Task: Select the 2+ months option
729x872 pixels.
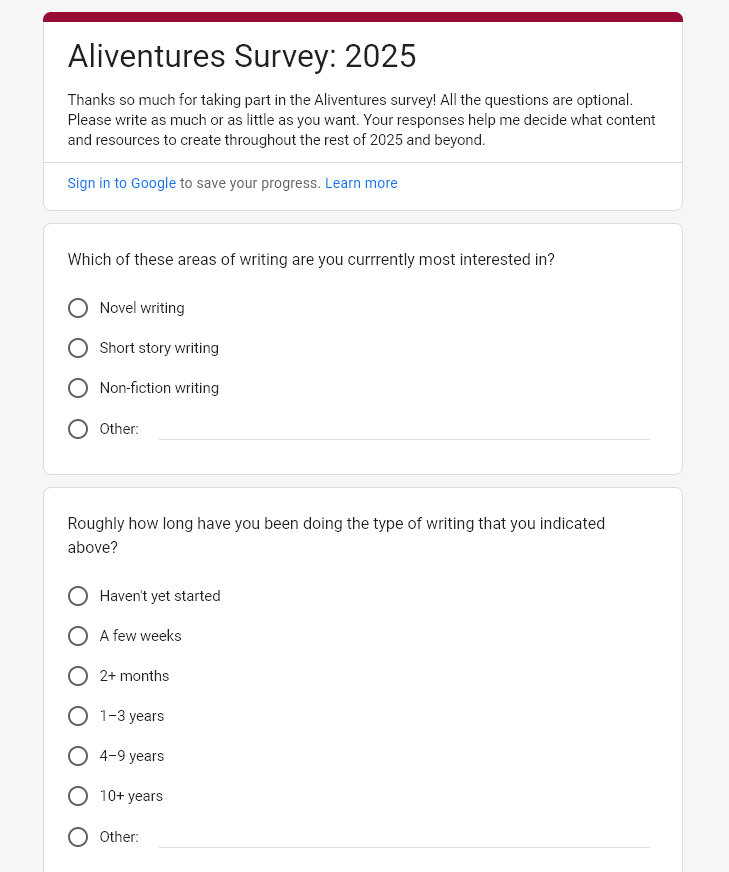Action: 78,676
